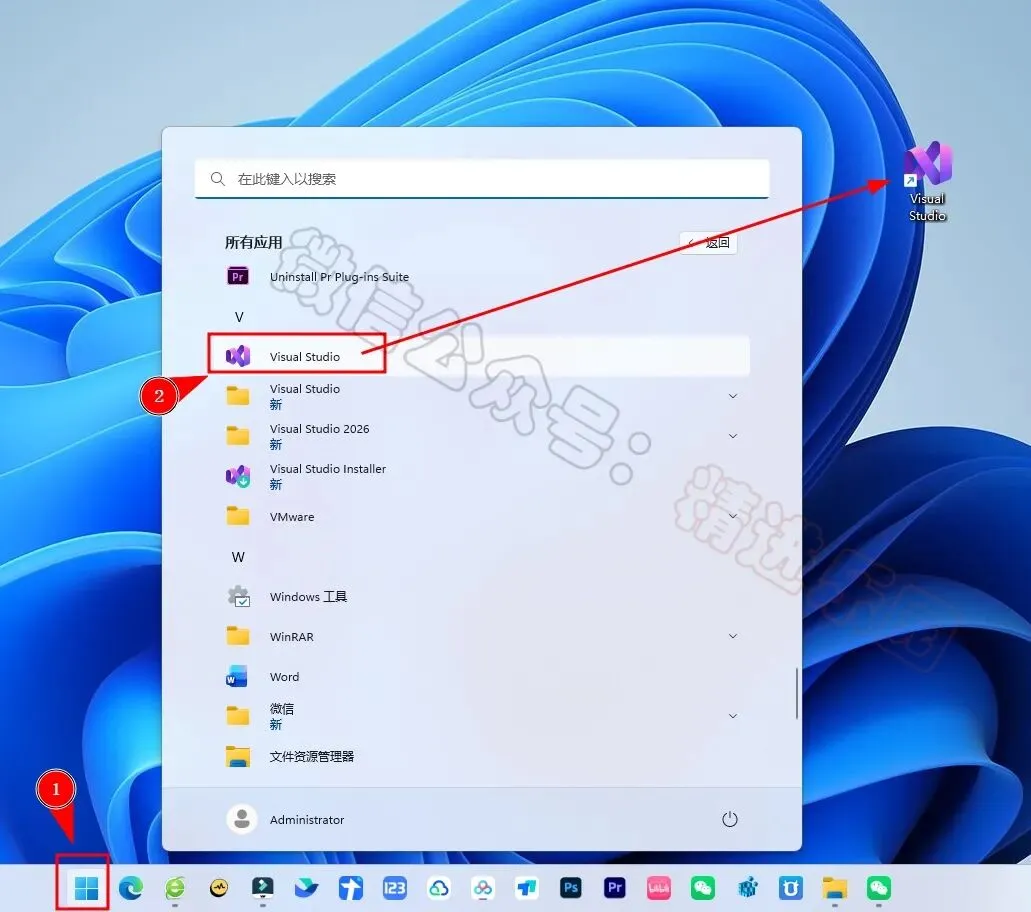Viewport: 1031px width, 912px height.
Task: Open the ToDesk taskbar icon
Action: point(527,888)
